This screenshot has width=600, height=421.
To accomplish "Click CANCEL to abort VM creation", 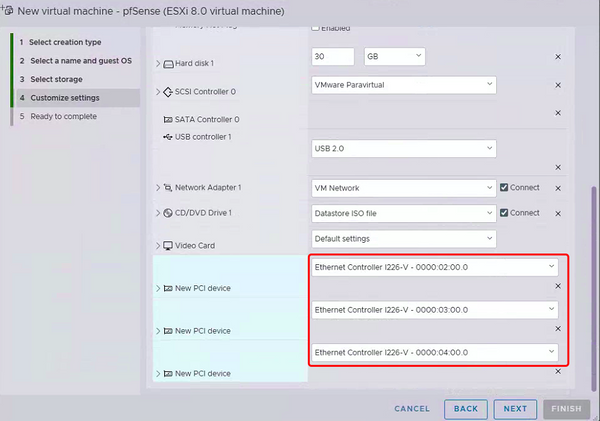I will click(x=412, y=409).
